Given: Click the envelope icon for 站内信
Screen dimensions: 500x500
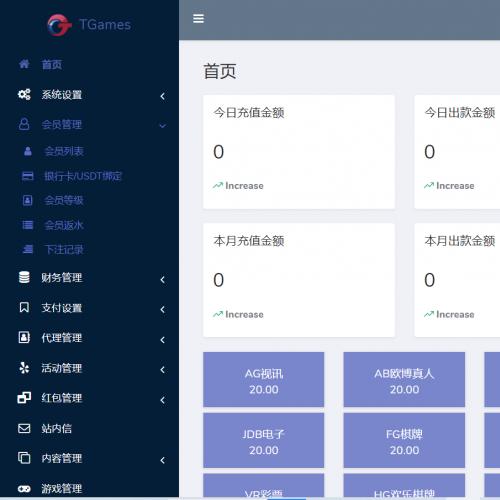Looking at the screenshot, I should click(24, 428).
